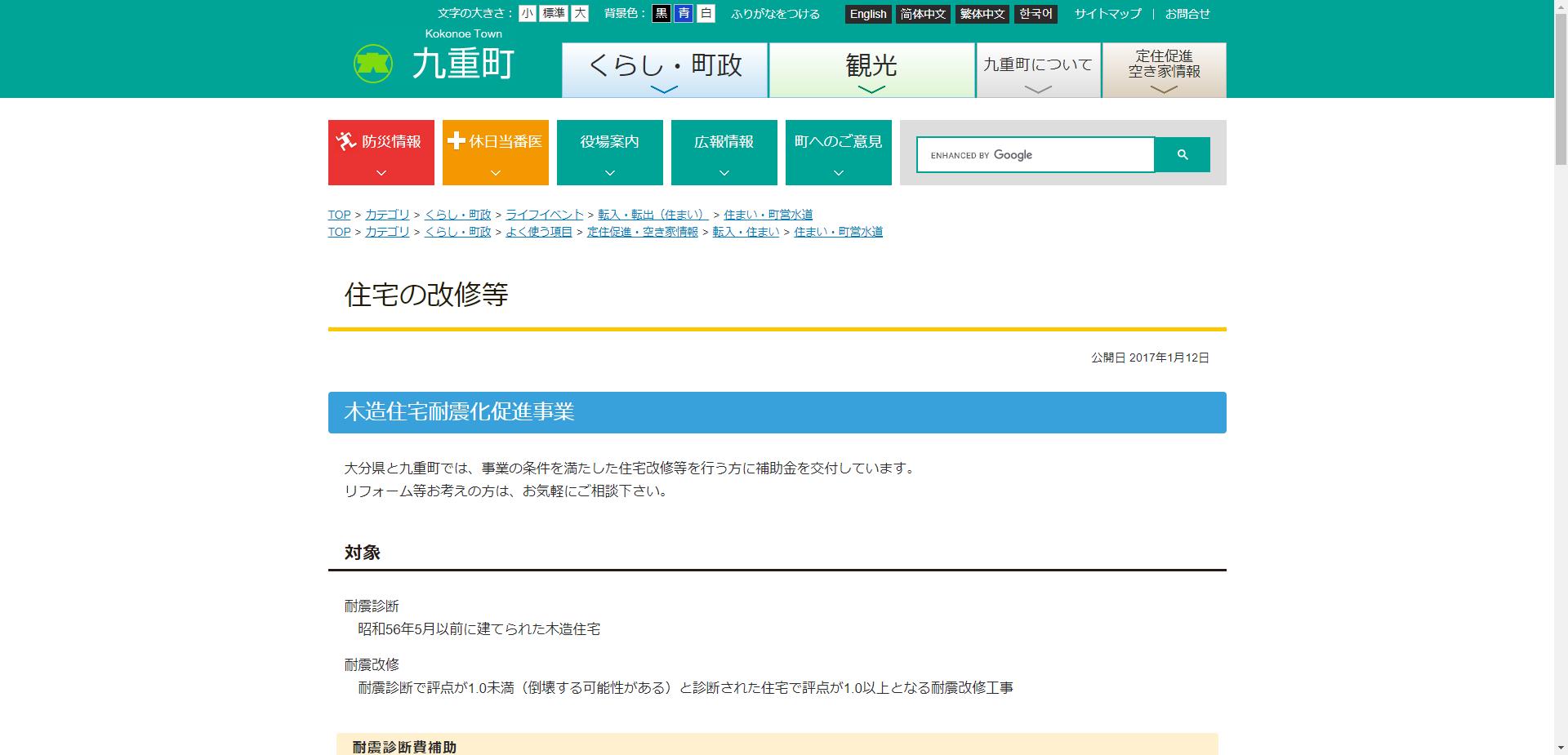Open the 定住促進・空き家情報 tab
1568x755 pixels.
point(1164,63)
